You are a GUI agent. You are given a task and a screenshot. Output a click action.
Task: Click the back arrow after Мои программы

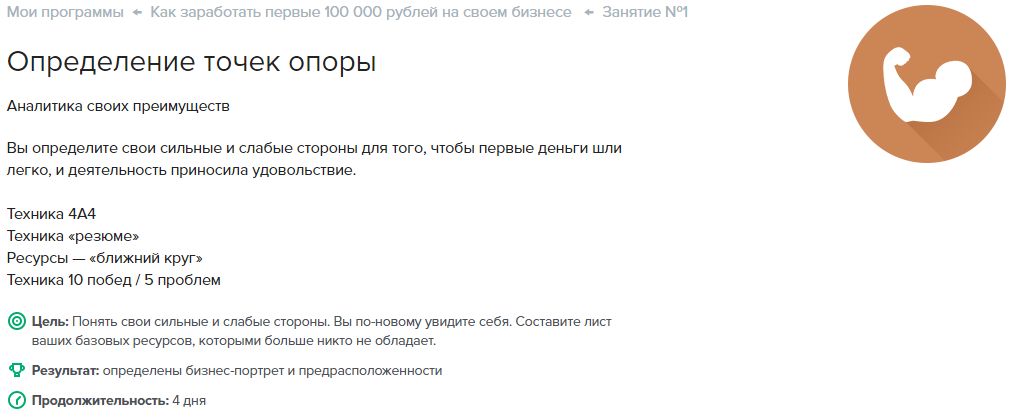137,12
